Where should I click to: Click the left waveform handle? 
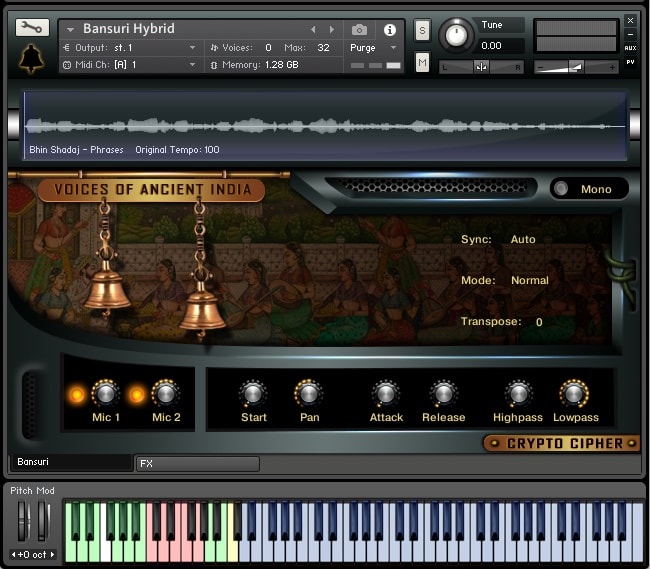tap(14, 124)
